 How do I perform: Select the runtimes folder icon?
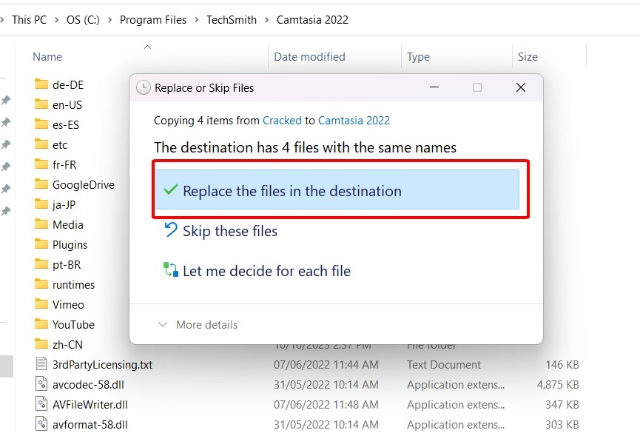41,284
